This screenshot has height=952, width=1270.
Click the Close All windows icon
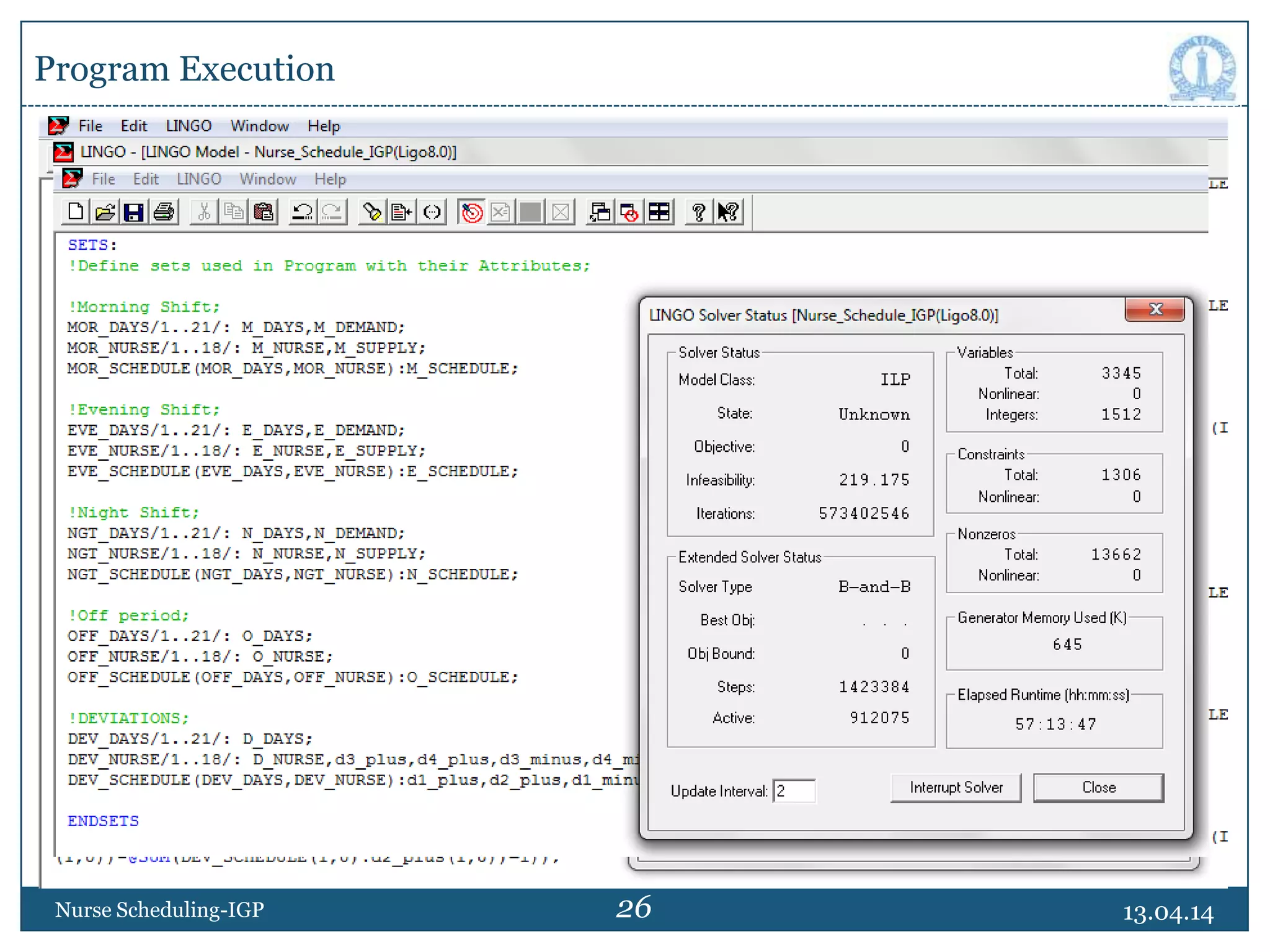point(629,212)
